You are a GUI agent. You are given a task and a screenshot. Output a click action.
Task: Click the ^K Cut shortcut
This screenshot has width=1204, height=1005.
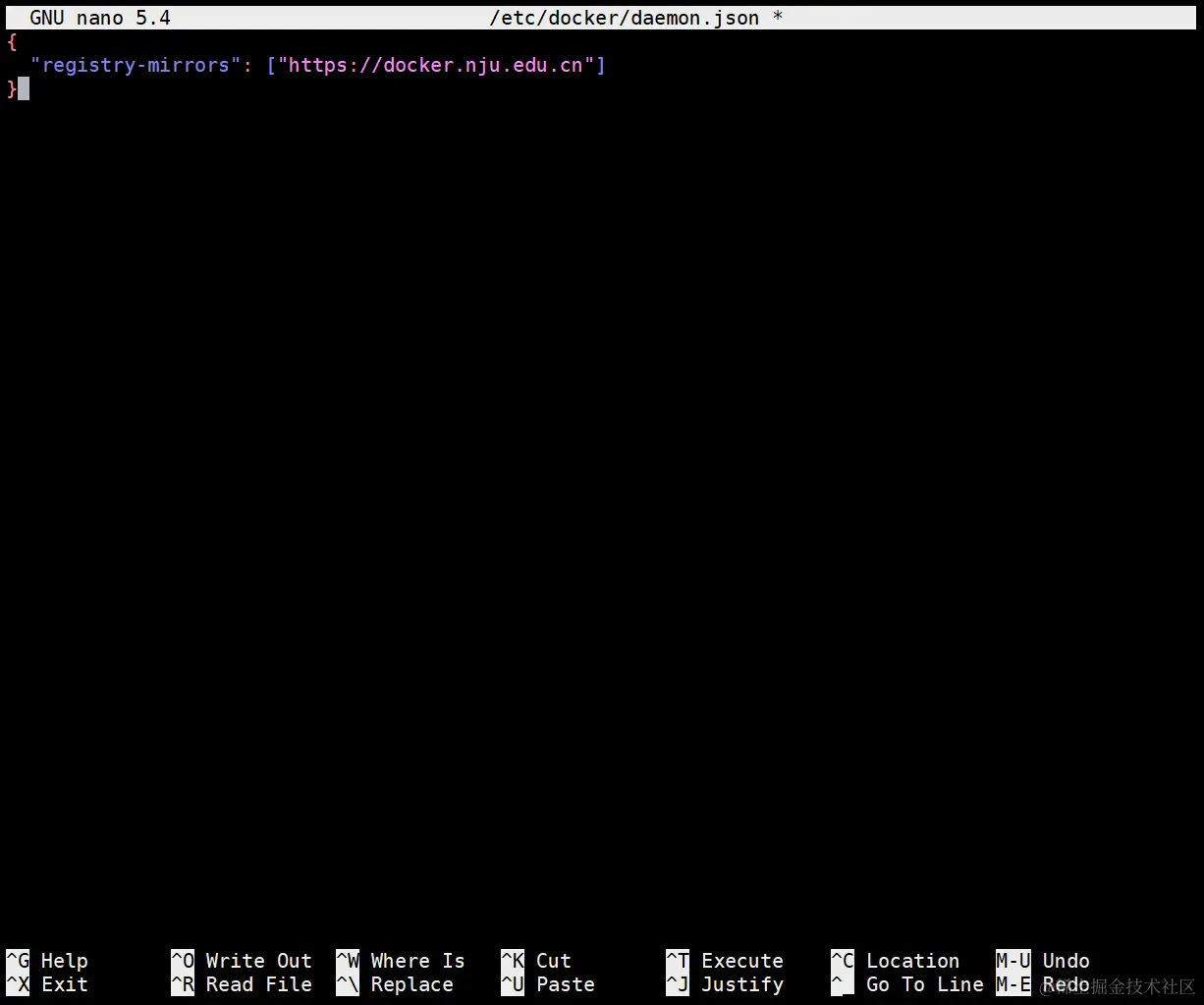536,961
